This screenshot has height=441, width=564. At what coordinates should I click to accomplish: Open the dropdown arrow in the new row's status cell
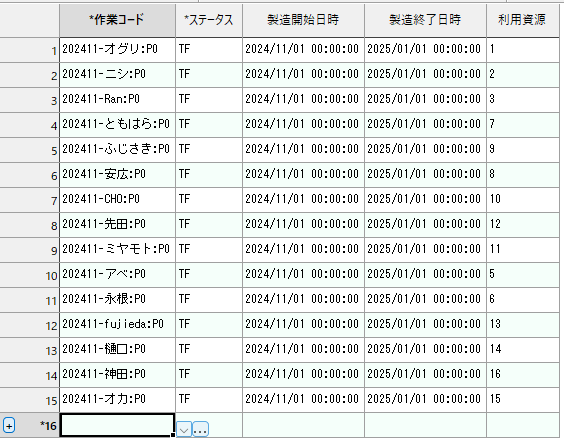click(184, 429)
